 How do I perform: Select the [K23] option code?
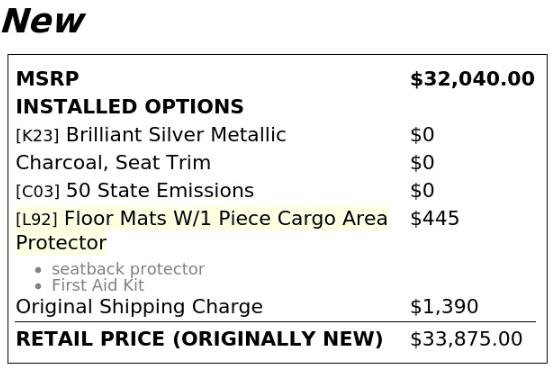pos(38,135)
